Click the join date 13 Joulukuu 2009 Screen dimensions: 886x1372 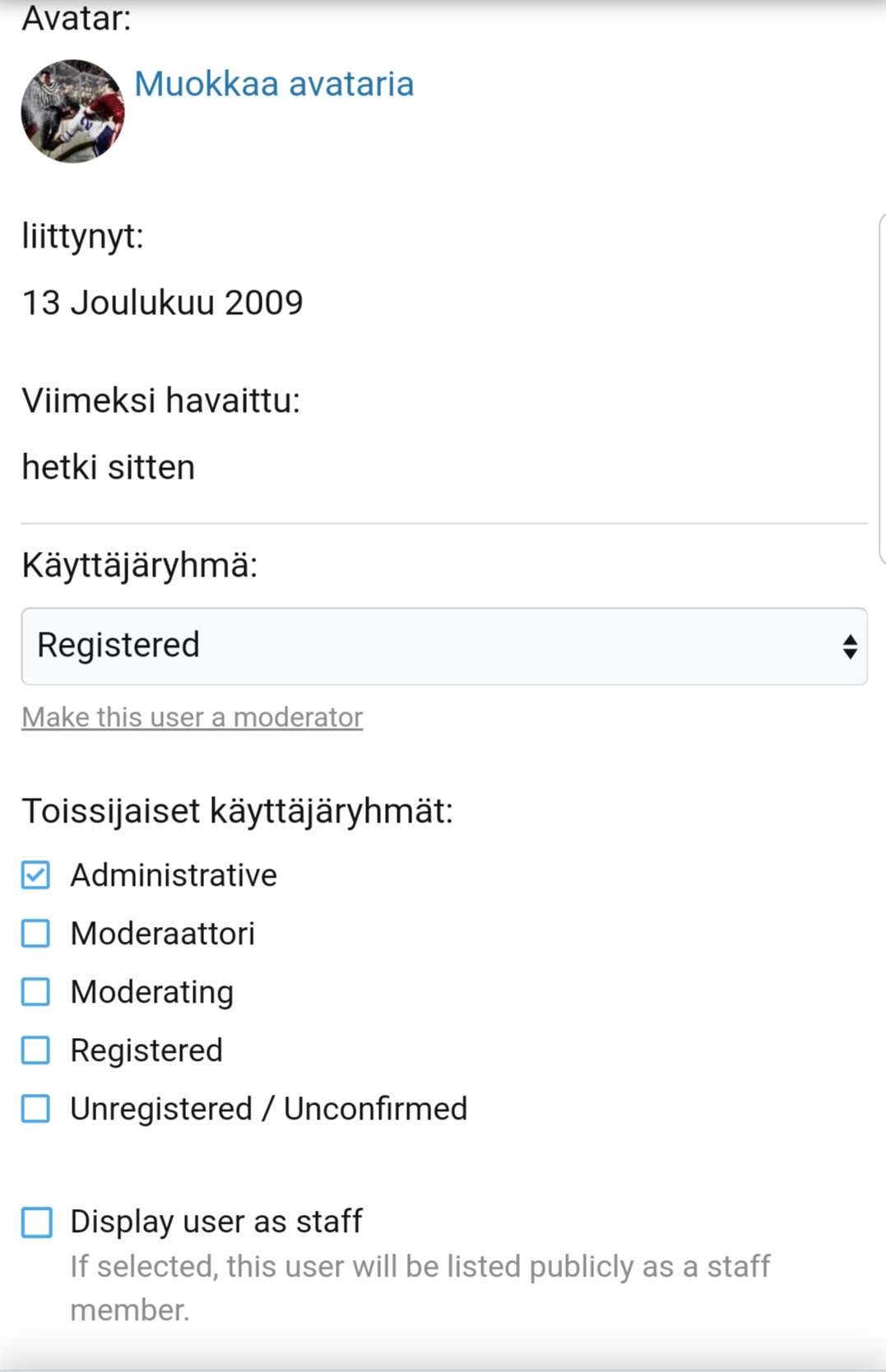tap(162, 303)
